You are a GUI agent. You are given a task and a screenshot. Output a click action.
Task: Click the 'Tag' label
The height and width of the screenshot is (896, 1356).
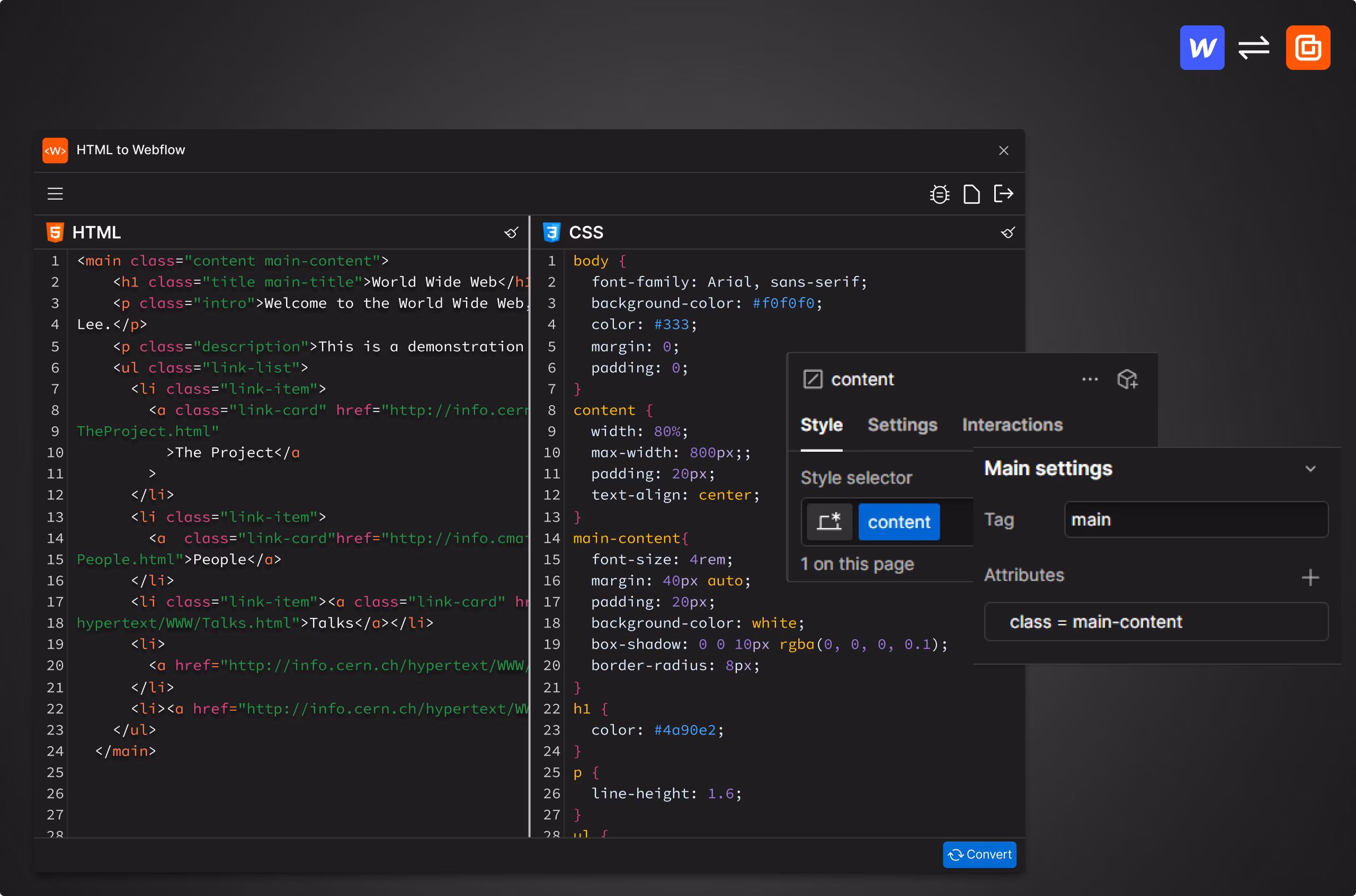(999, 520)
